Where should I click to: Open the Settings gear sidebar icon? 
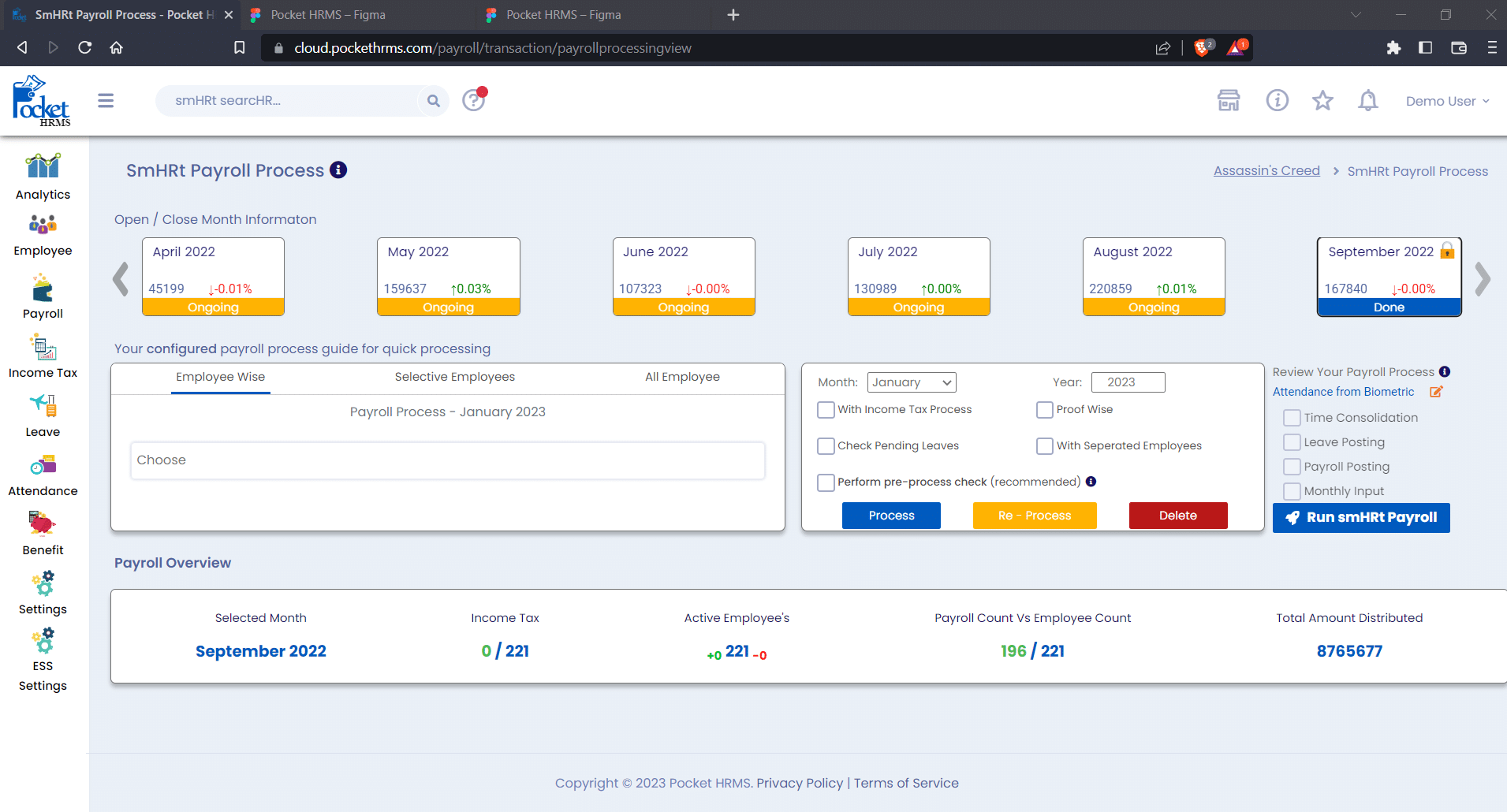click(43, 583)
